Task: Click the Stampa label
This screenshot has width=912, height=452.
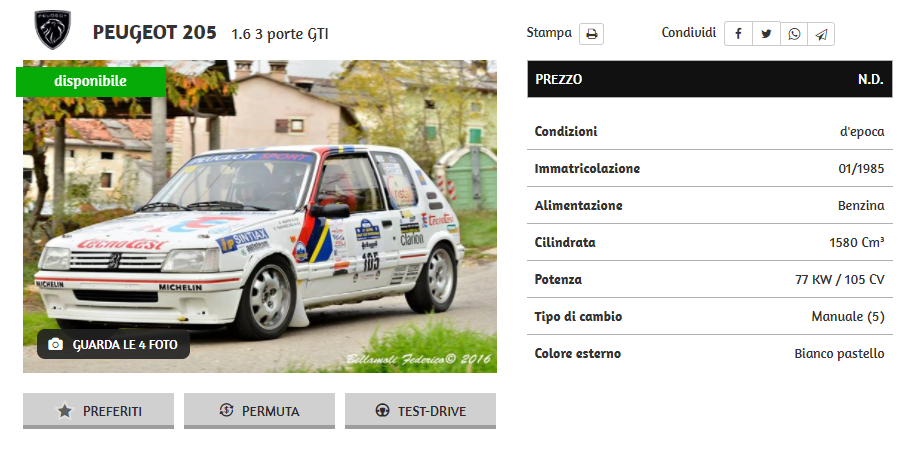Action: (x=549, y=33)
